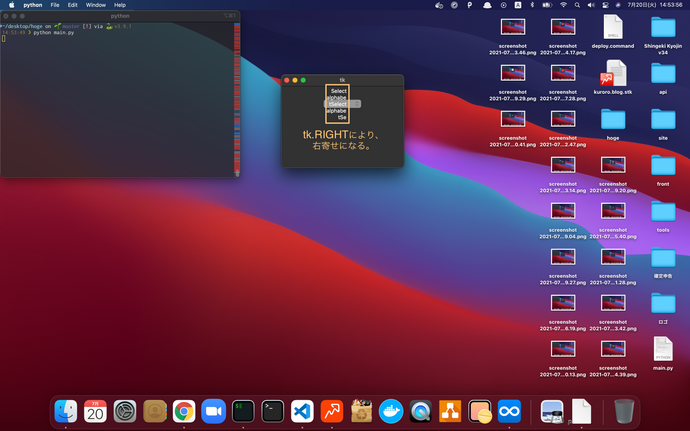Open Contacts app in the Dock
The image size is (690, 431).
point(154,412)
